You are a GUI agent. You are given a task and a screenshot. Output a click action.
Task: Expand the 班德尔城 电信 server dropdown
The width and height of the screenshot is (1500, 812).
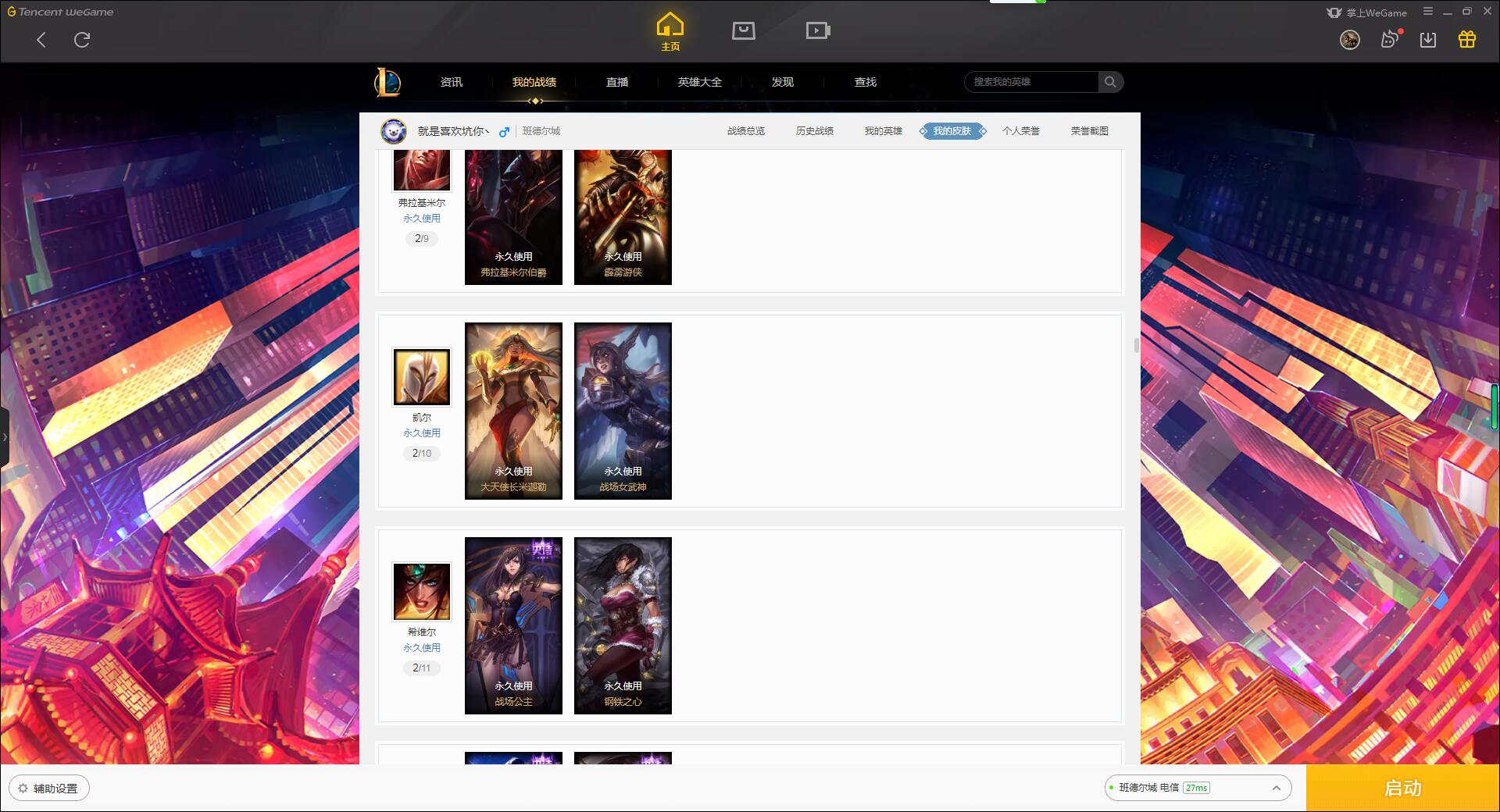click(x=1198, y=788)
